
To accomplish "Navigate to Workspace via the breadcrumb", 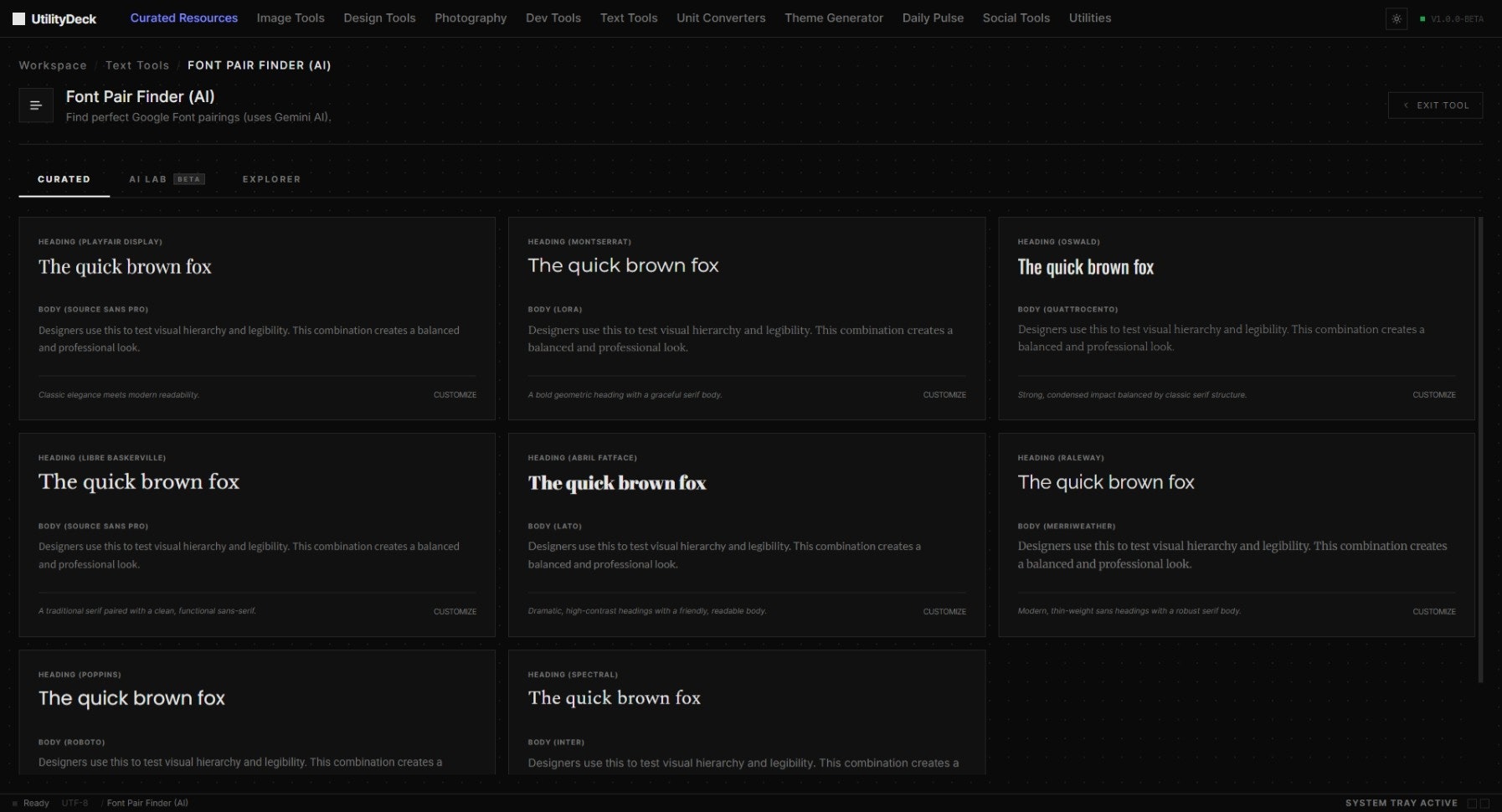I will [53, 65].
